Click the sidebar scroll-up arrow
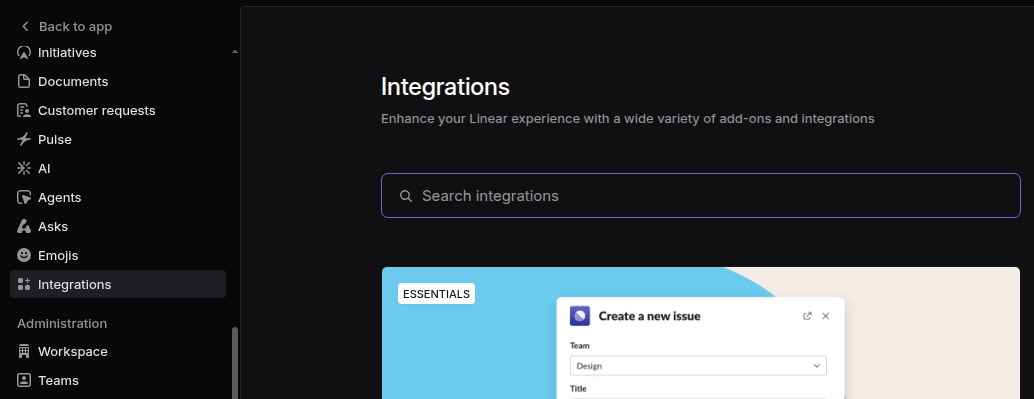This screenshot has height=399, width=1034. 235,51
